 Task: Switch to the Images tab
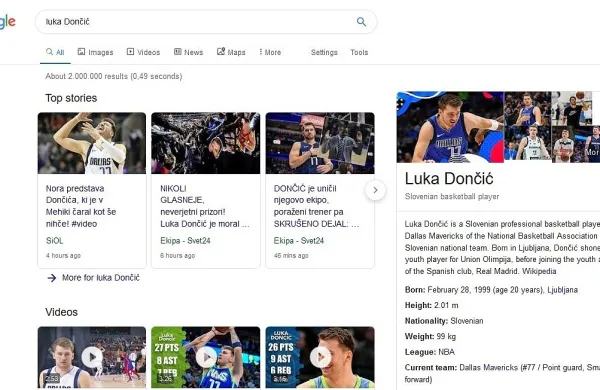(95, 52)
